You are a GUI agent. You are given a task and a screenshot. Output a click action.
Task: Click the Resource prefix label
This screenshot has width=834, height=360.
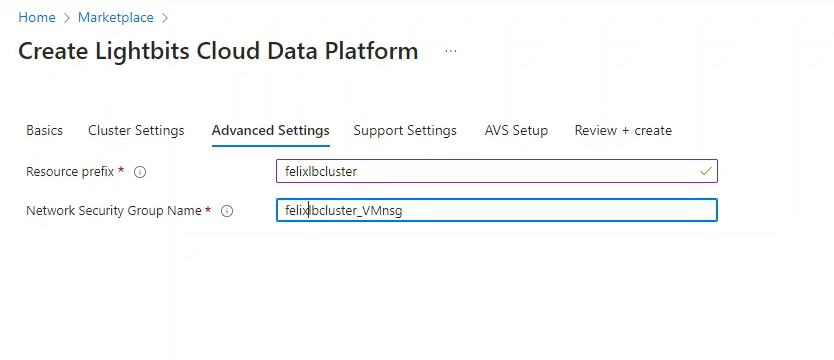(x=70, y=172)
